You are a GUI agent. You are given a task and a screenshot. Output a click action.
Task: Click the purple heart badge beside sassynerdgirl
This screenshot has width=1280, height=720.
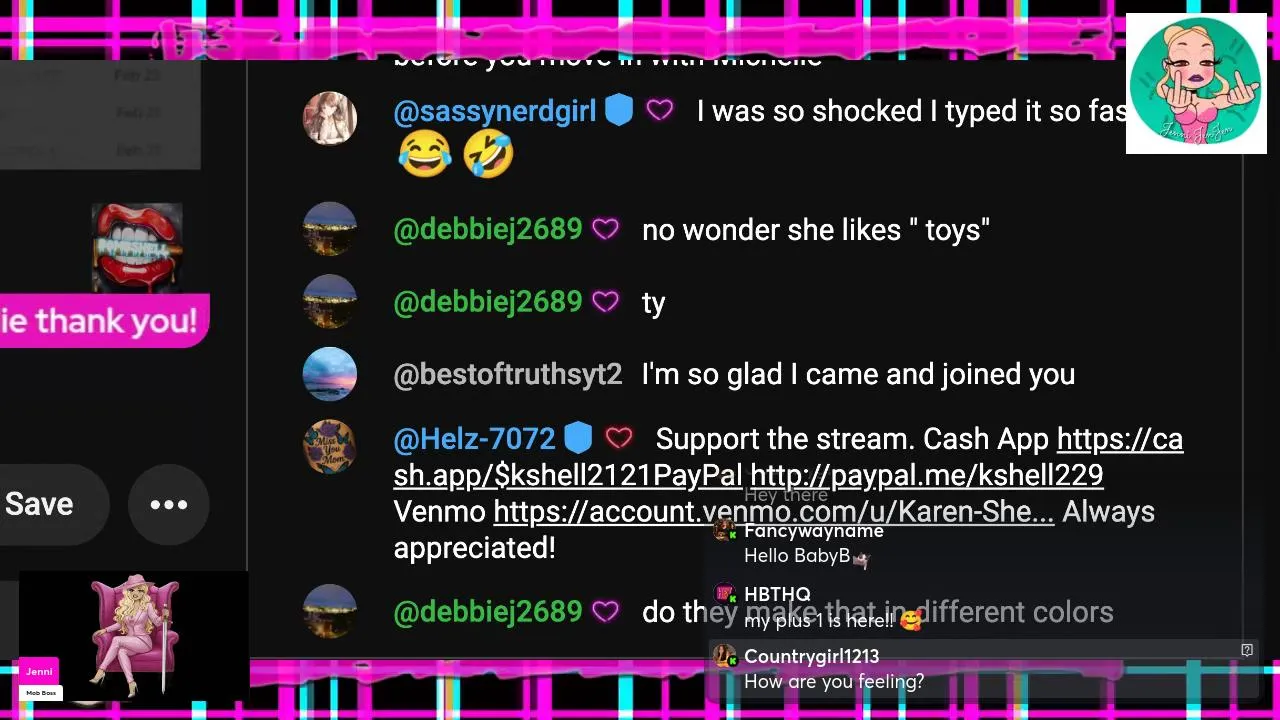click(x=660, y=110)
